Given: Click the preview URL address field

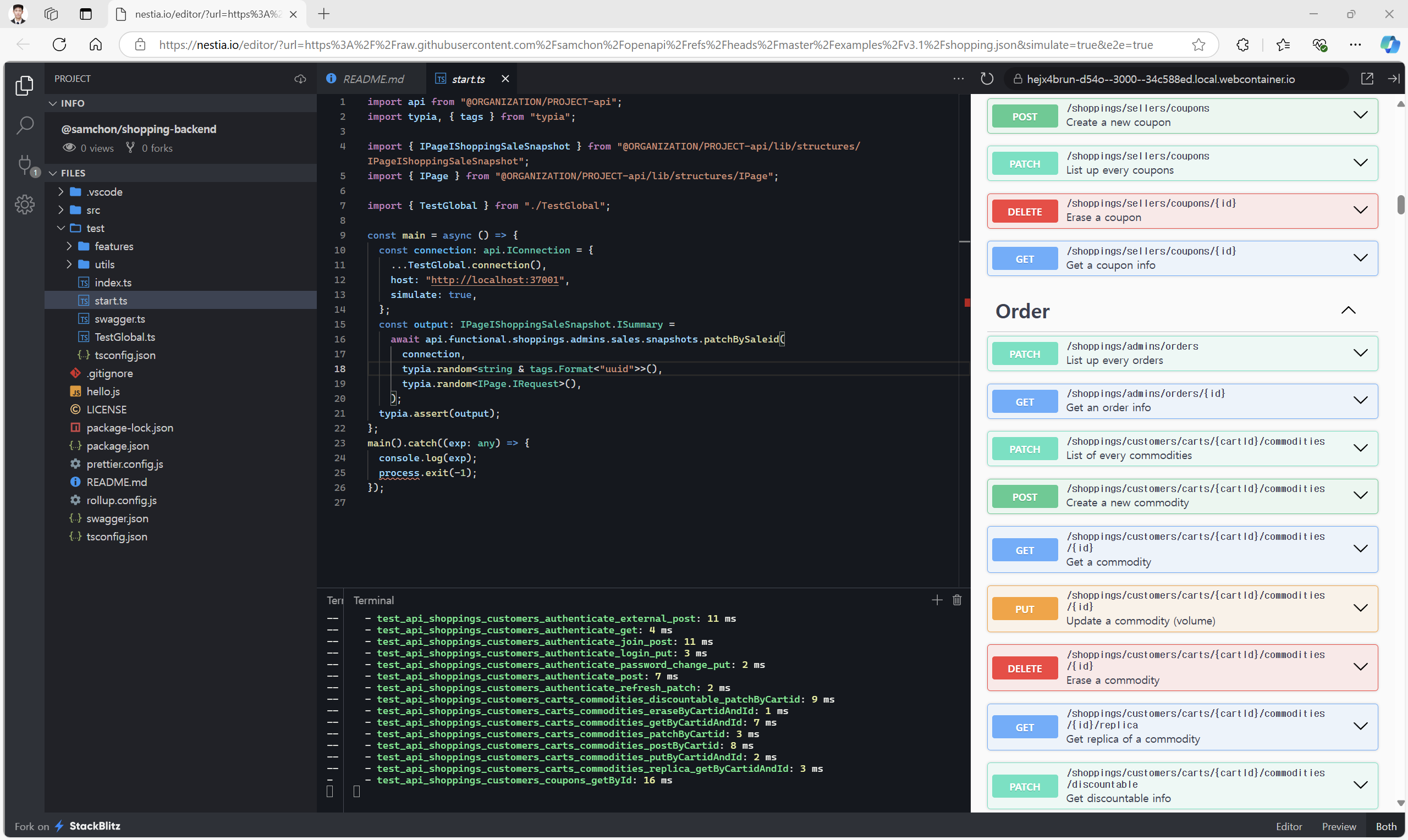Looking at the screenshot, I should click(x=1160, y=79).
